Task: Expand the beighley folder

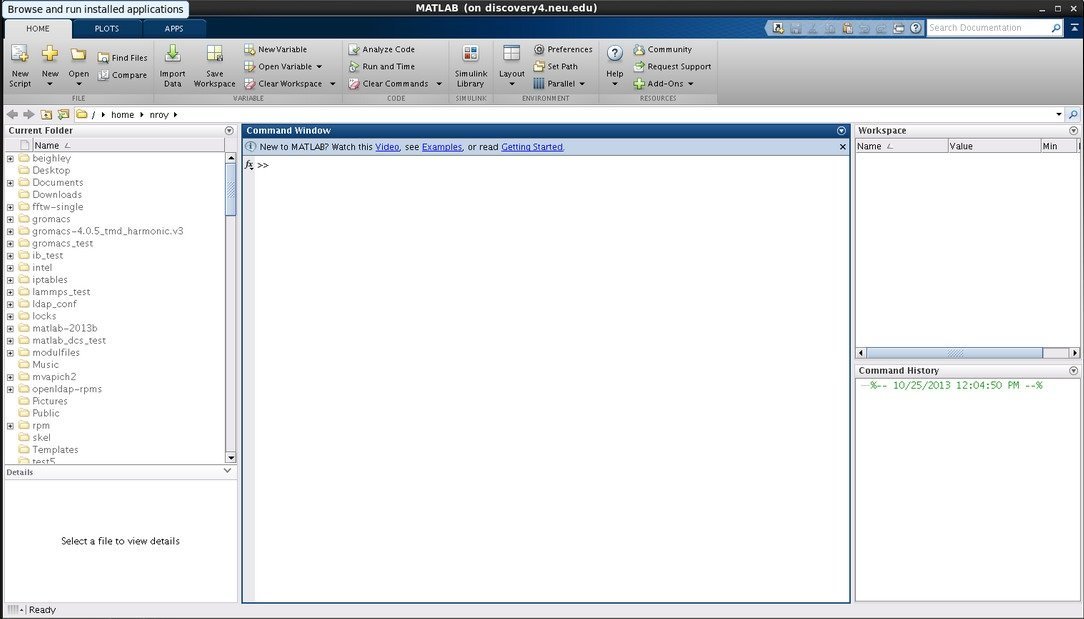Action: coord(10,158)
